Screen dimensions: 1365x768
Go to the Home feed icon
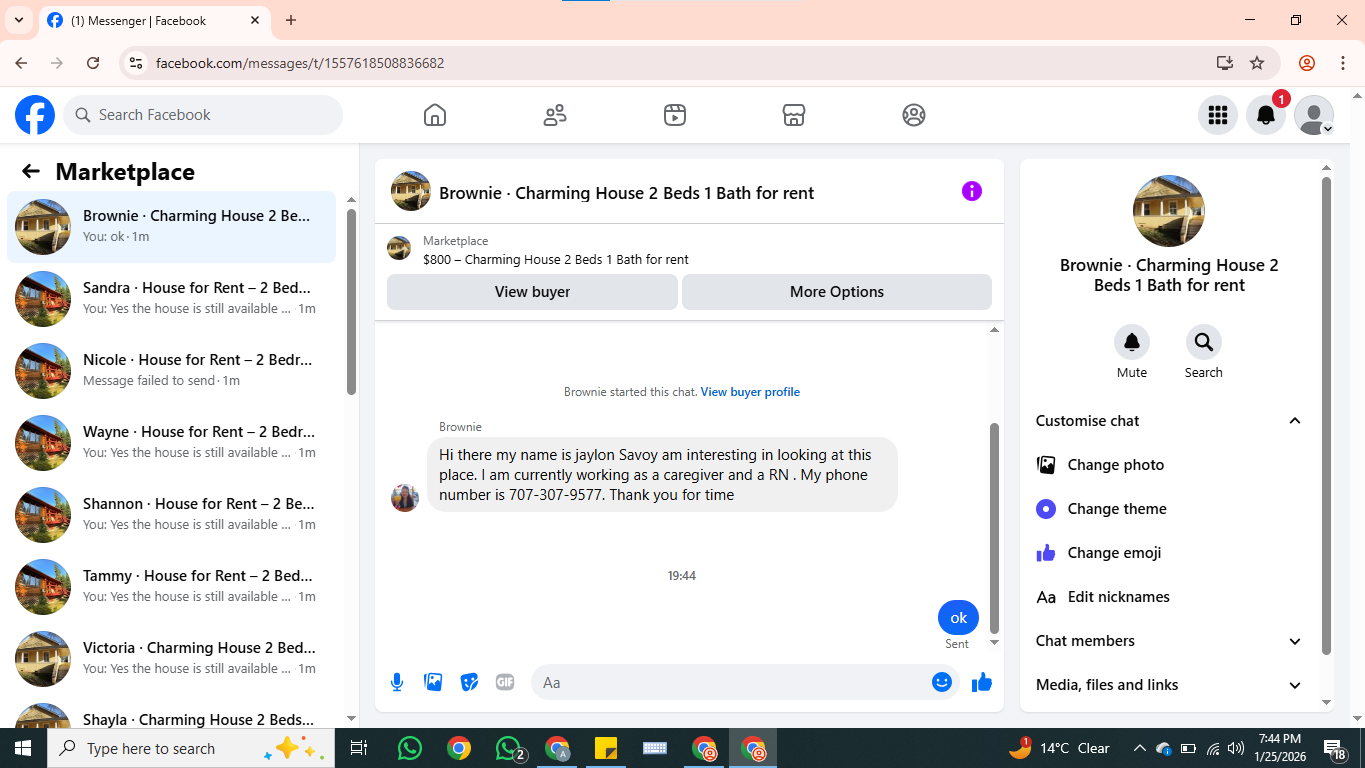(x=435, y=115)
